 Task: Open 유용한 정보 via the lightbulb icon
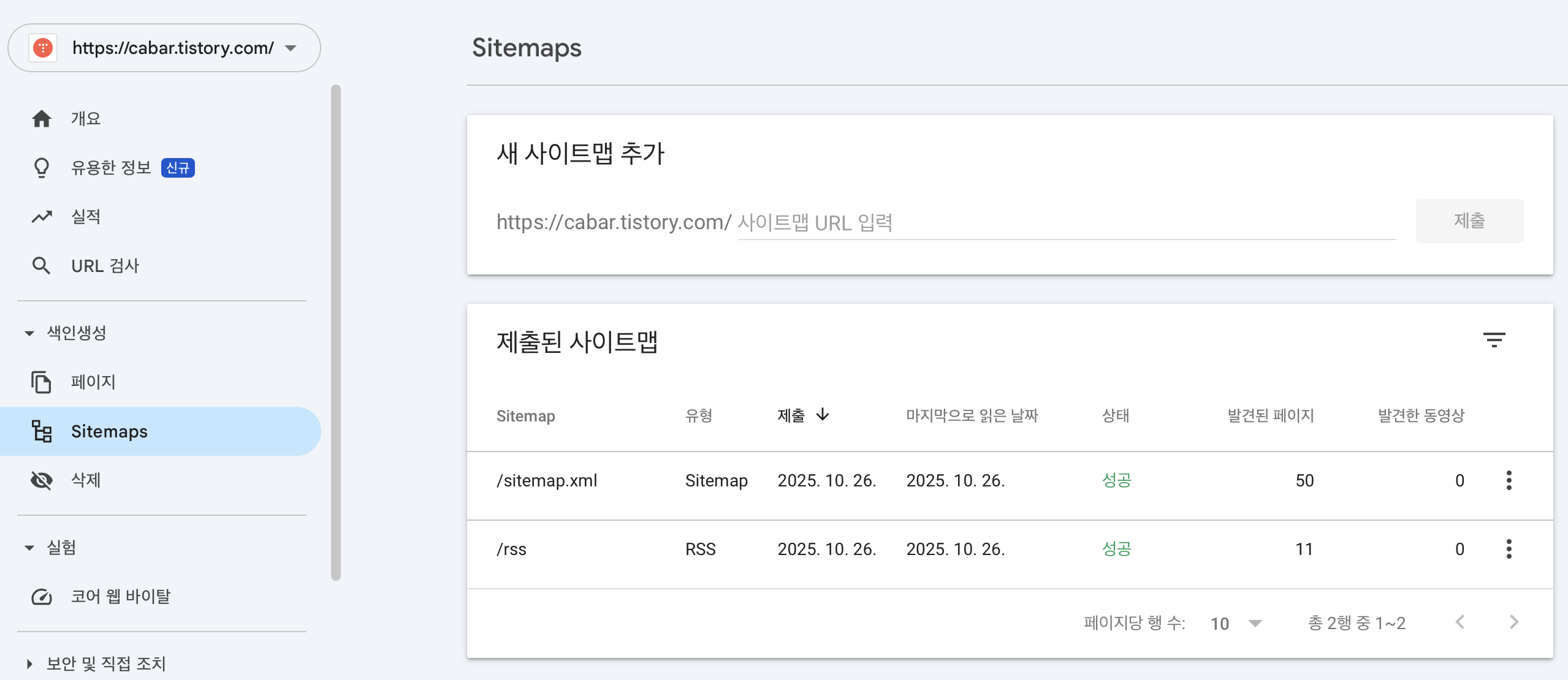[42, 167]
